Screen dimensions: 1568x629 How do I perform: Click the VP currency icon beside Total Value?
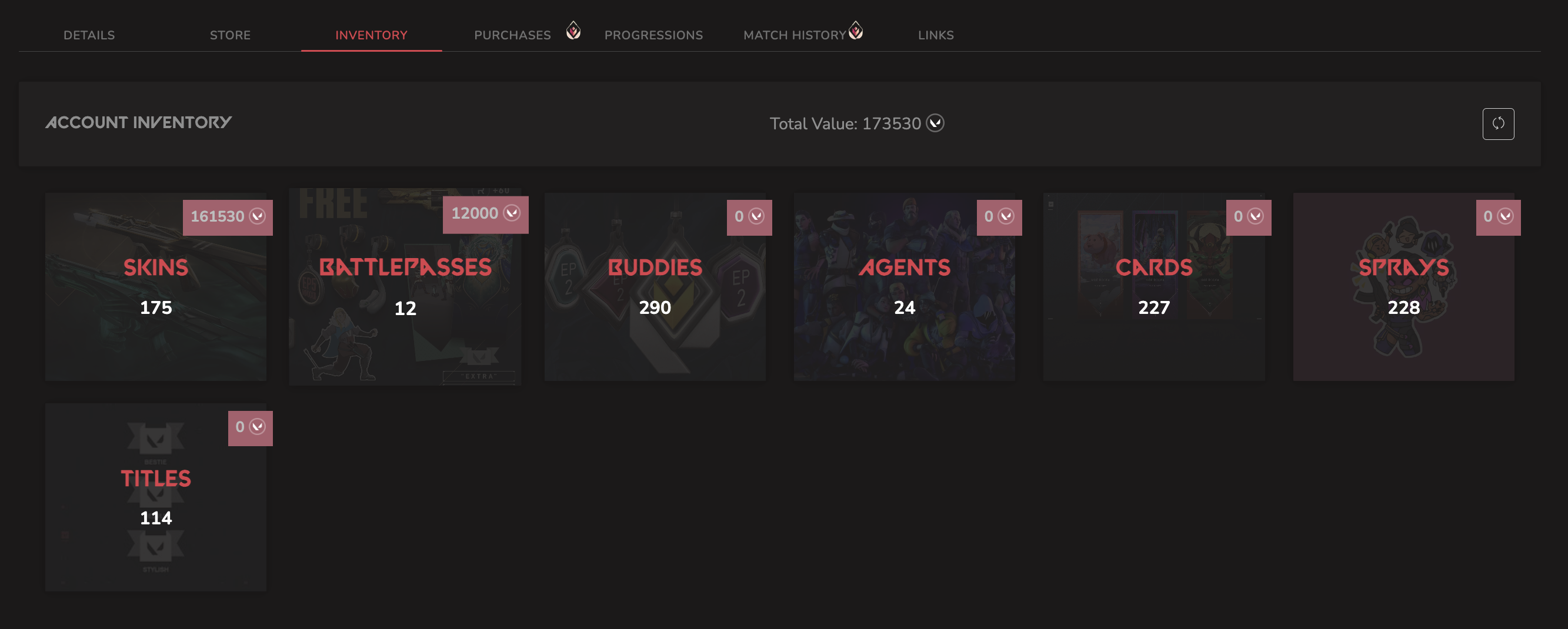[x=935, y=123]
